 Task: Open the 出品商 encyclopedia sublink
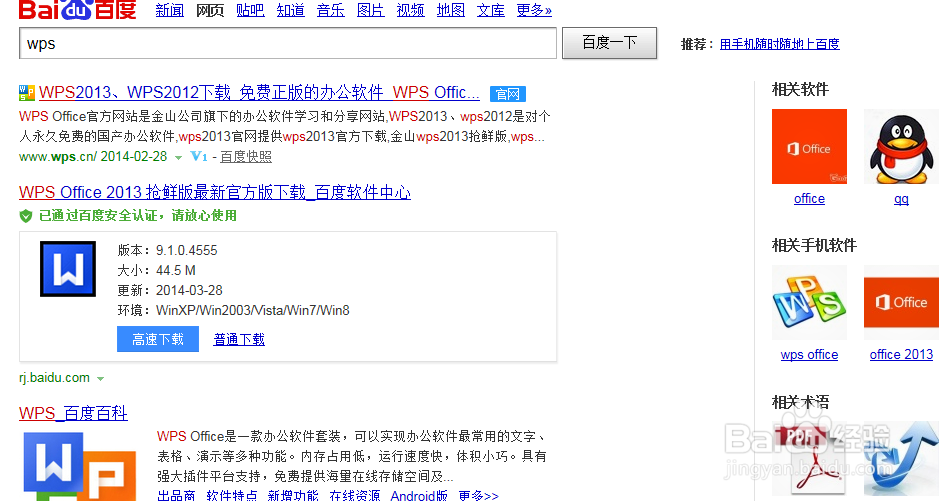(176, 495)
